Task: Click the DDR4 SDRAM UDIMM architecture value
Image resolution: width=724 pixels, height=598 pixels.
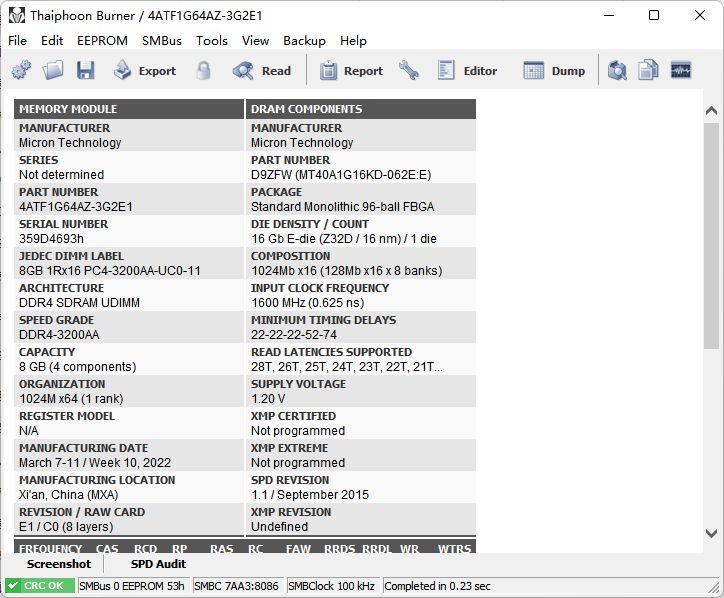Action: [x=79, y=302]
